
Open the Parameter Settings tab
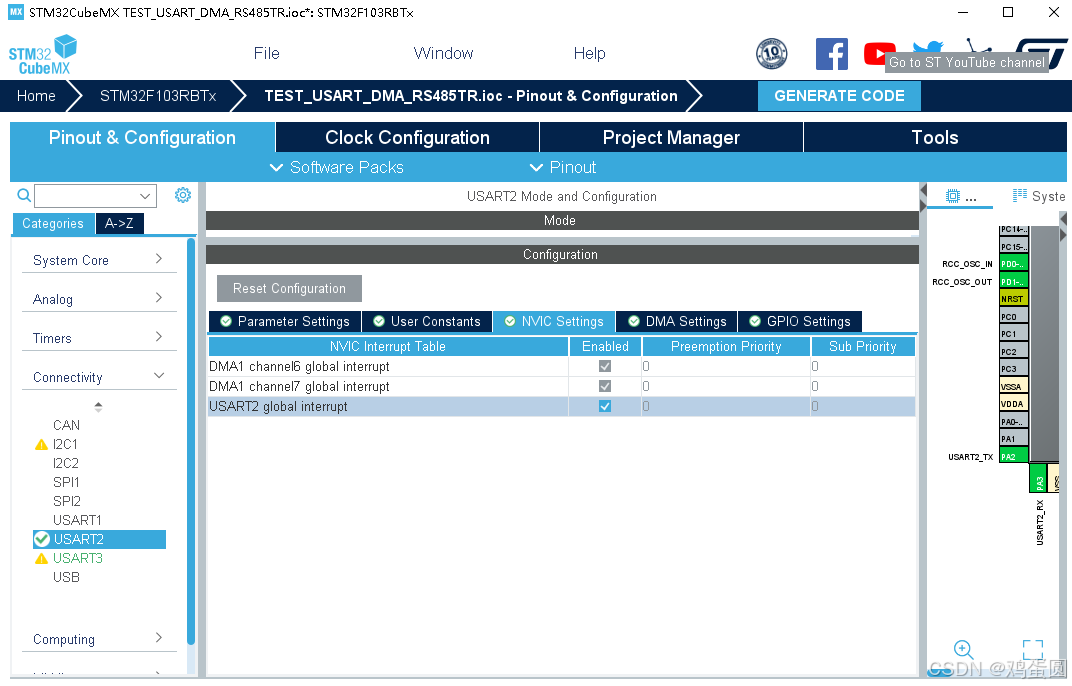(285, 321)
